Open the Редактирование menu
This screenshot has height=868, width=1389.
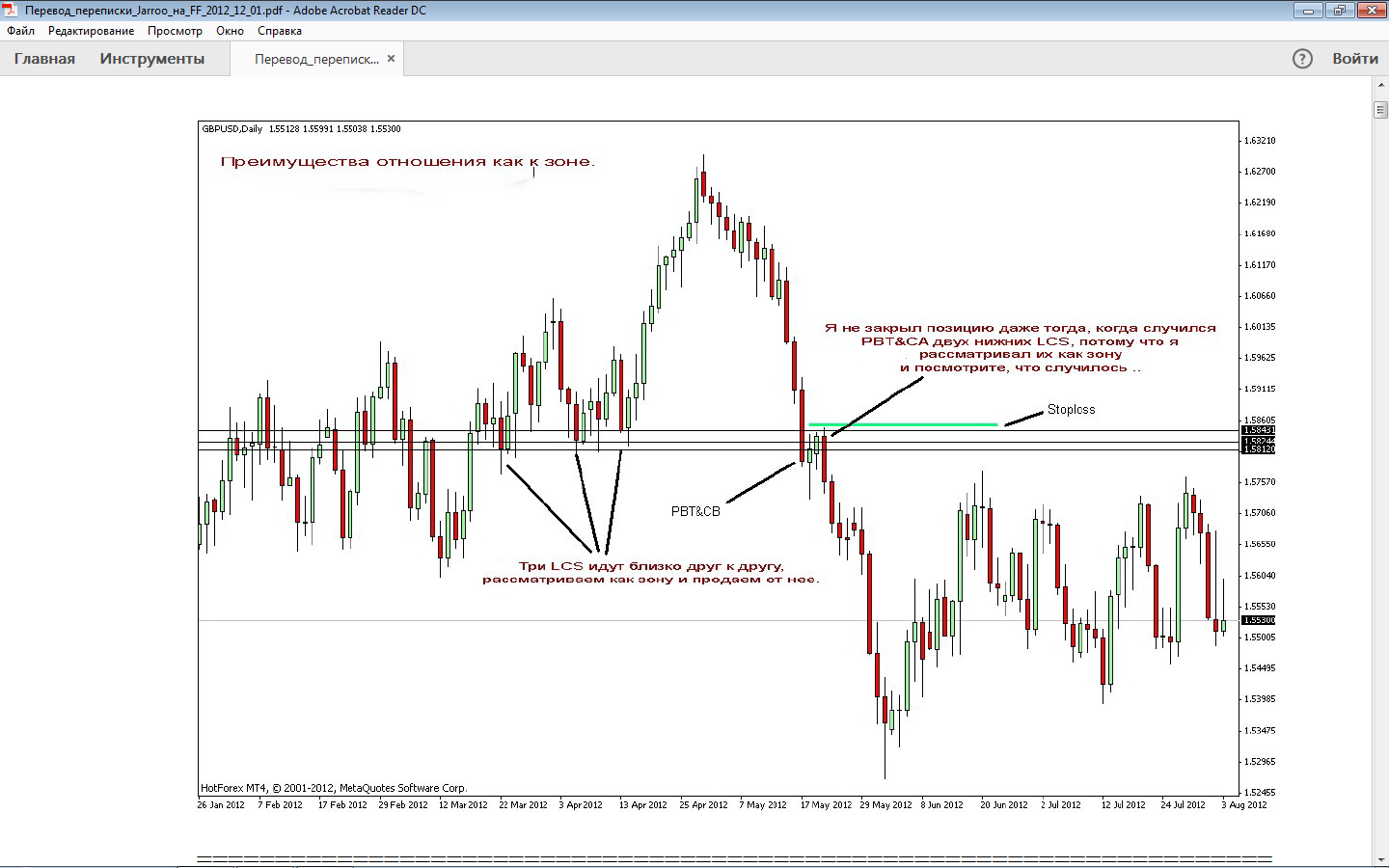[x=91, y=31]
